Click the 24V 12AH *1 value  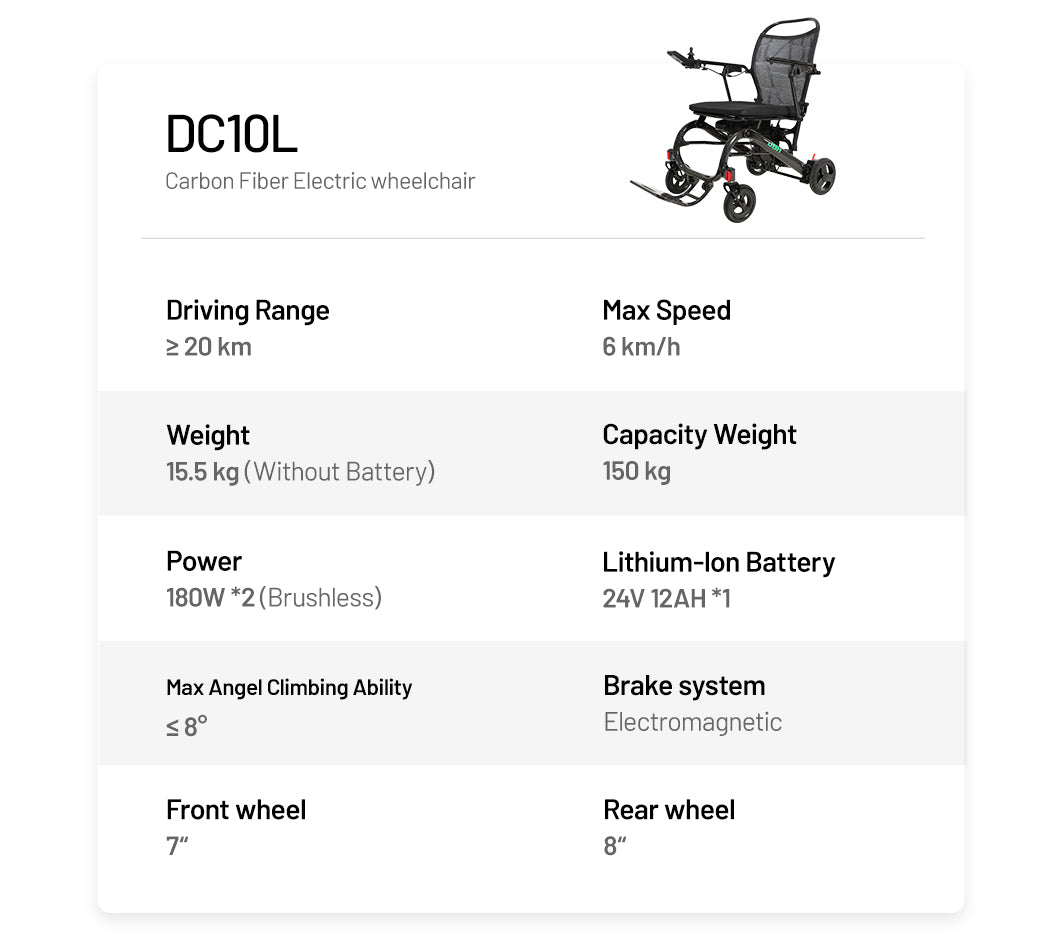click(x=666, y=598)
